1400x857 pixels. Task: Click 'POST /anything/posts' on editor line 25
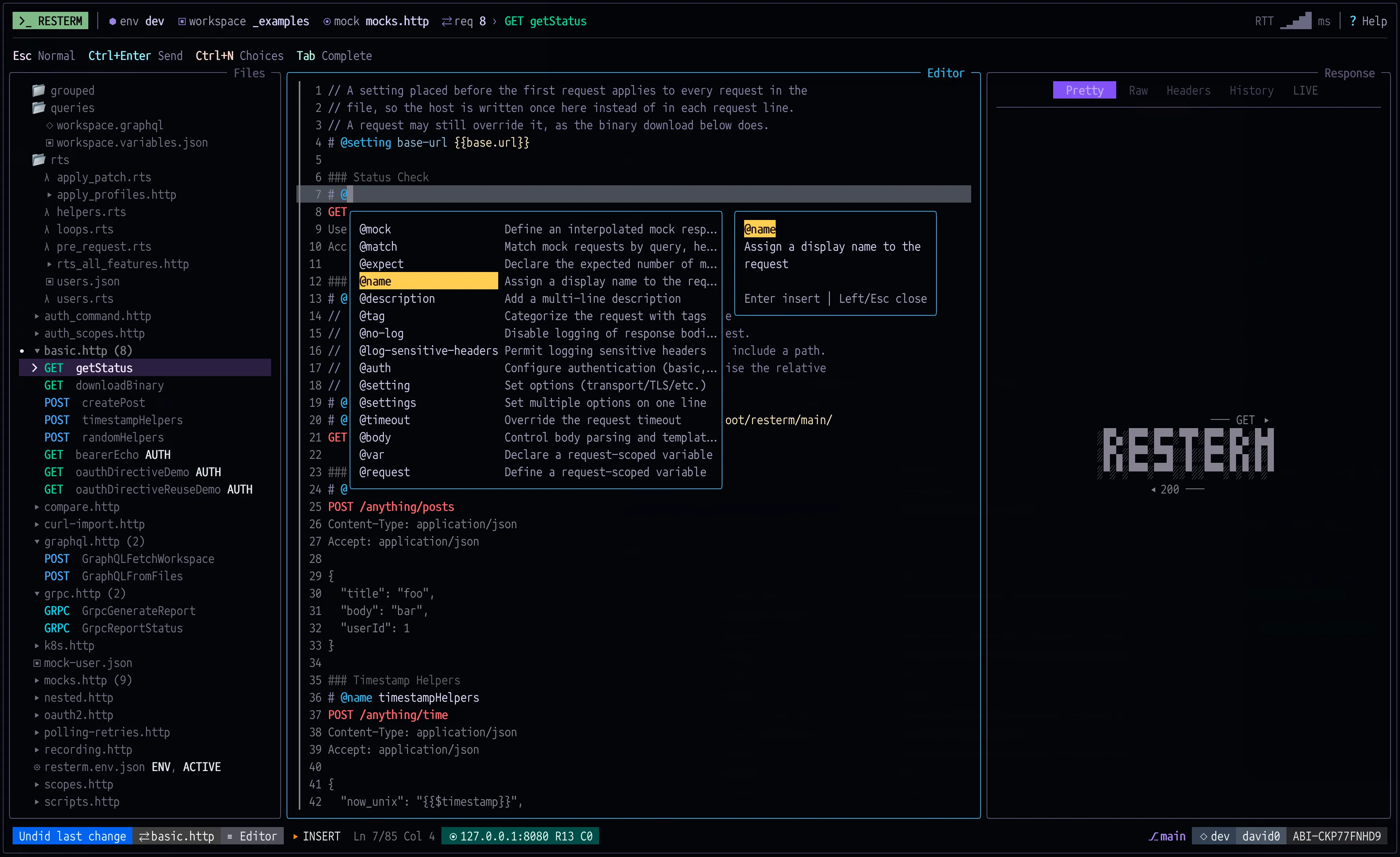pos(391,507)
